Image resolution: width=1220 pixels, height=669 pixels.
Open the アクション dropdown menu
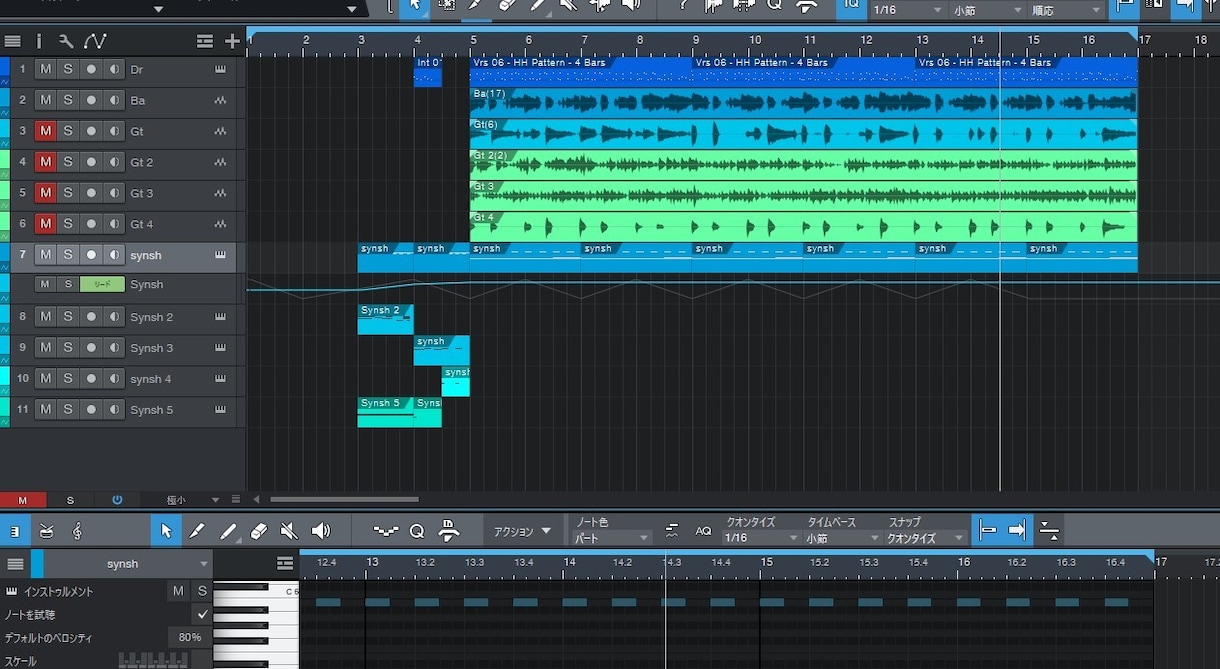point(523,531)
